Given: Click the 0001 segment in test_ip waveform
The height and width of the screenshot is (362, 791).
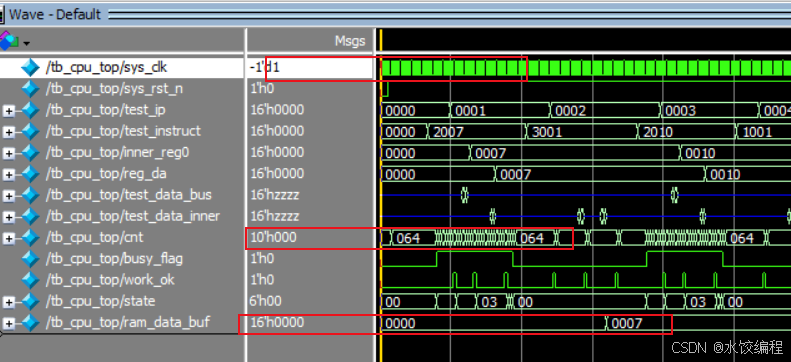Looking at the screenshot, I should coord(499,110).
